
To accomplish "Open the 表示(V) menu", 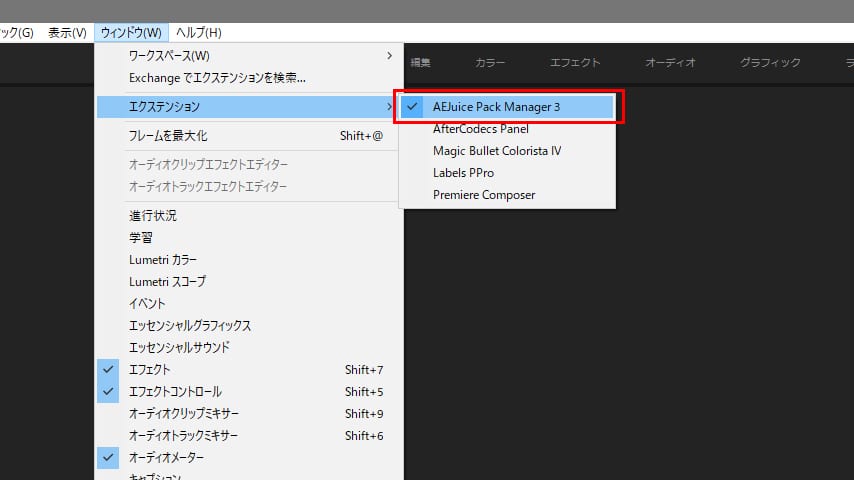I will pyautogui.click(x=67, y=33).
